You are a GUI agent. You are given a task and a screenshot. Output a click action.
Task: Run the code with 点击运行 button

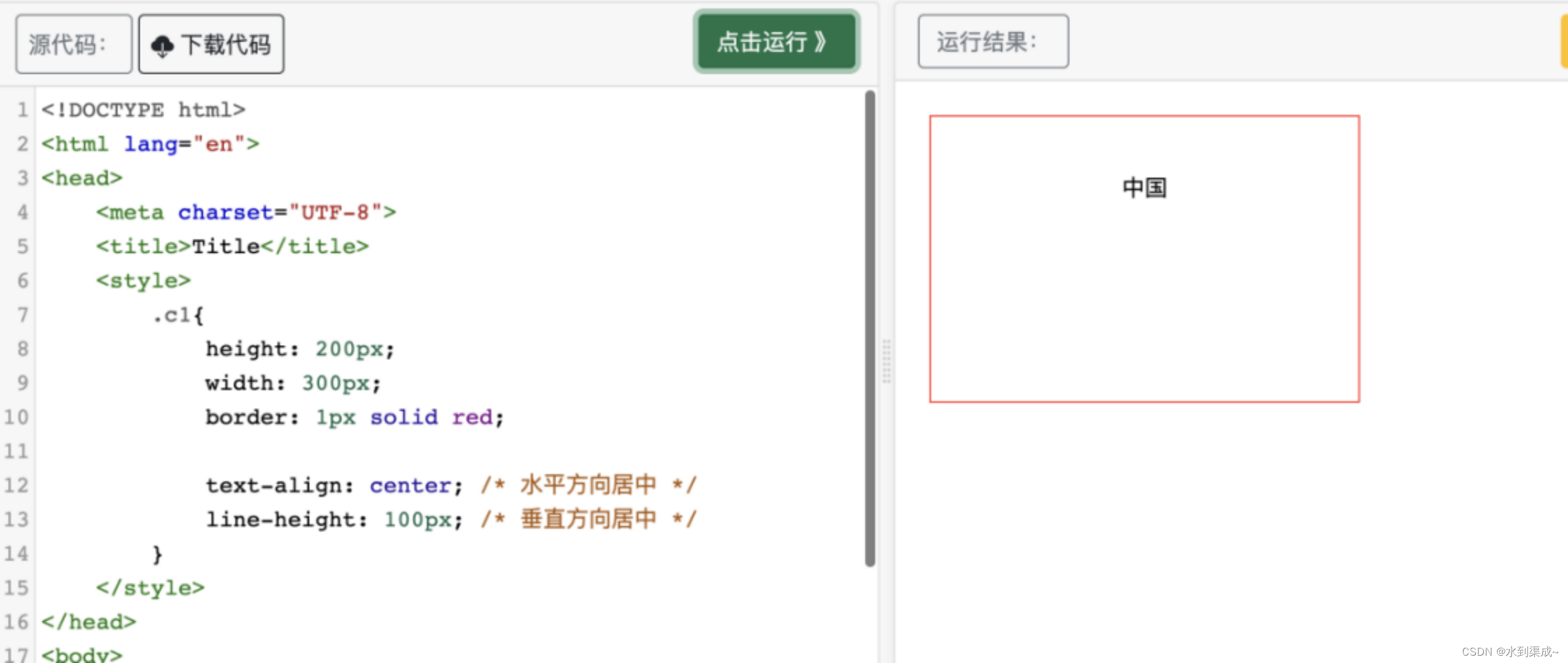point(777,42)
